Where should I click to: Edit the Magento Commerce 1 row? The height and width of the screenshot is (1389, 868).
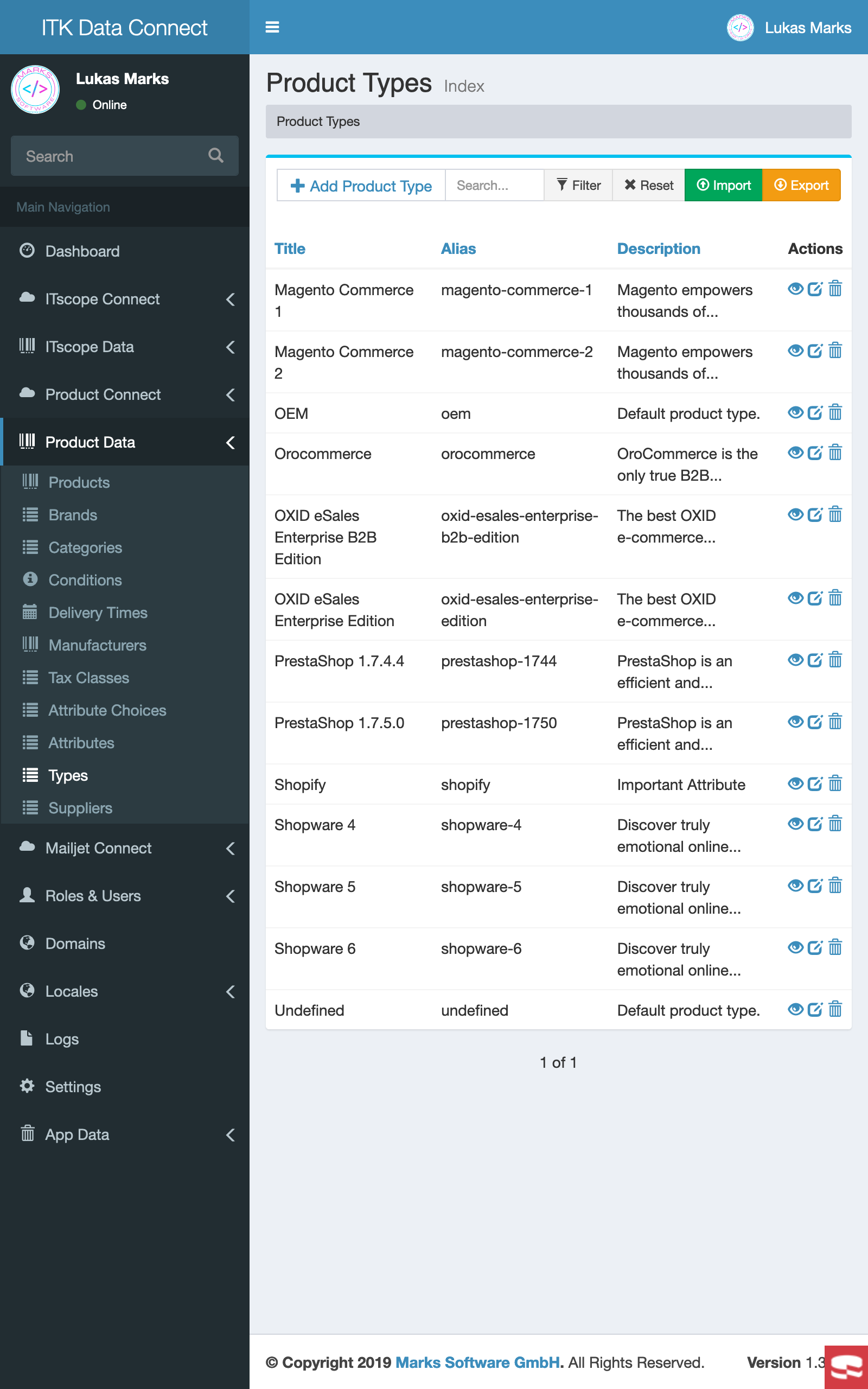[x=815, y=289]
